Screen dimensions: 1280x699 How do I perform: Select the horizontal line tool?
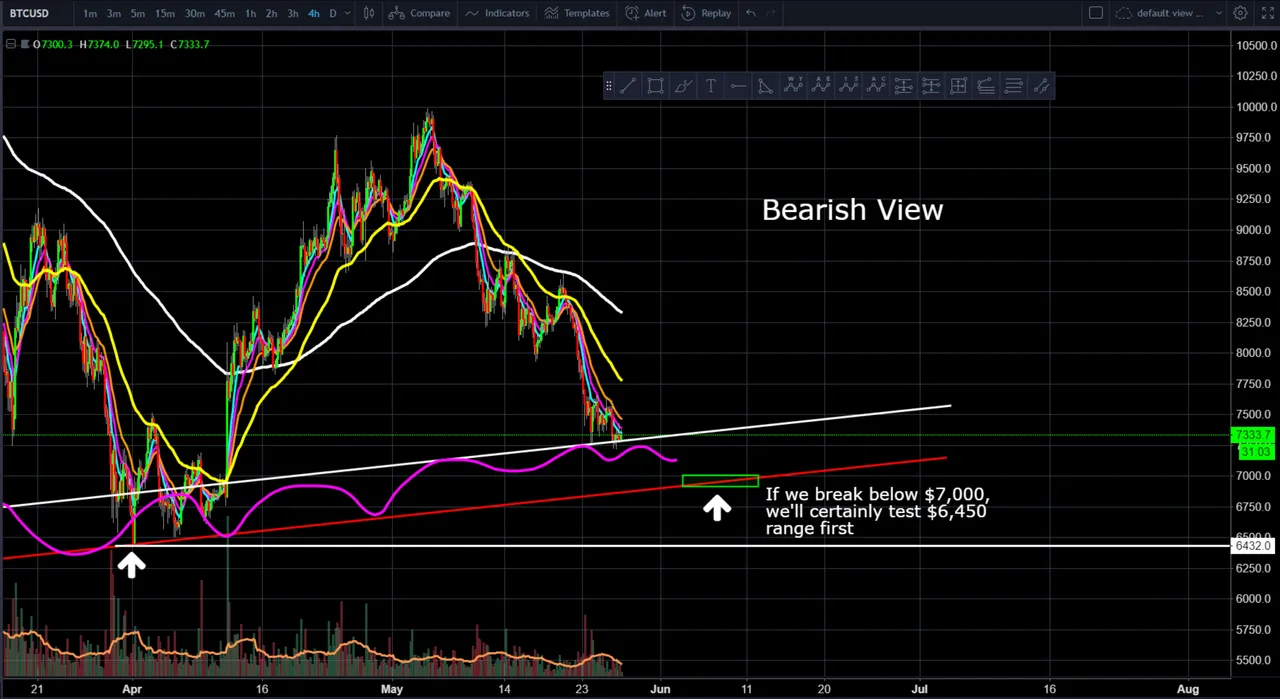(x=738, y=87)
